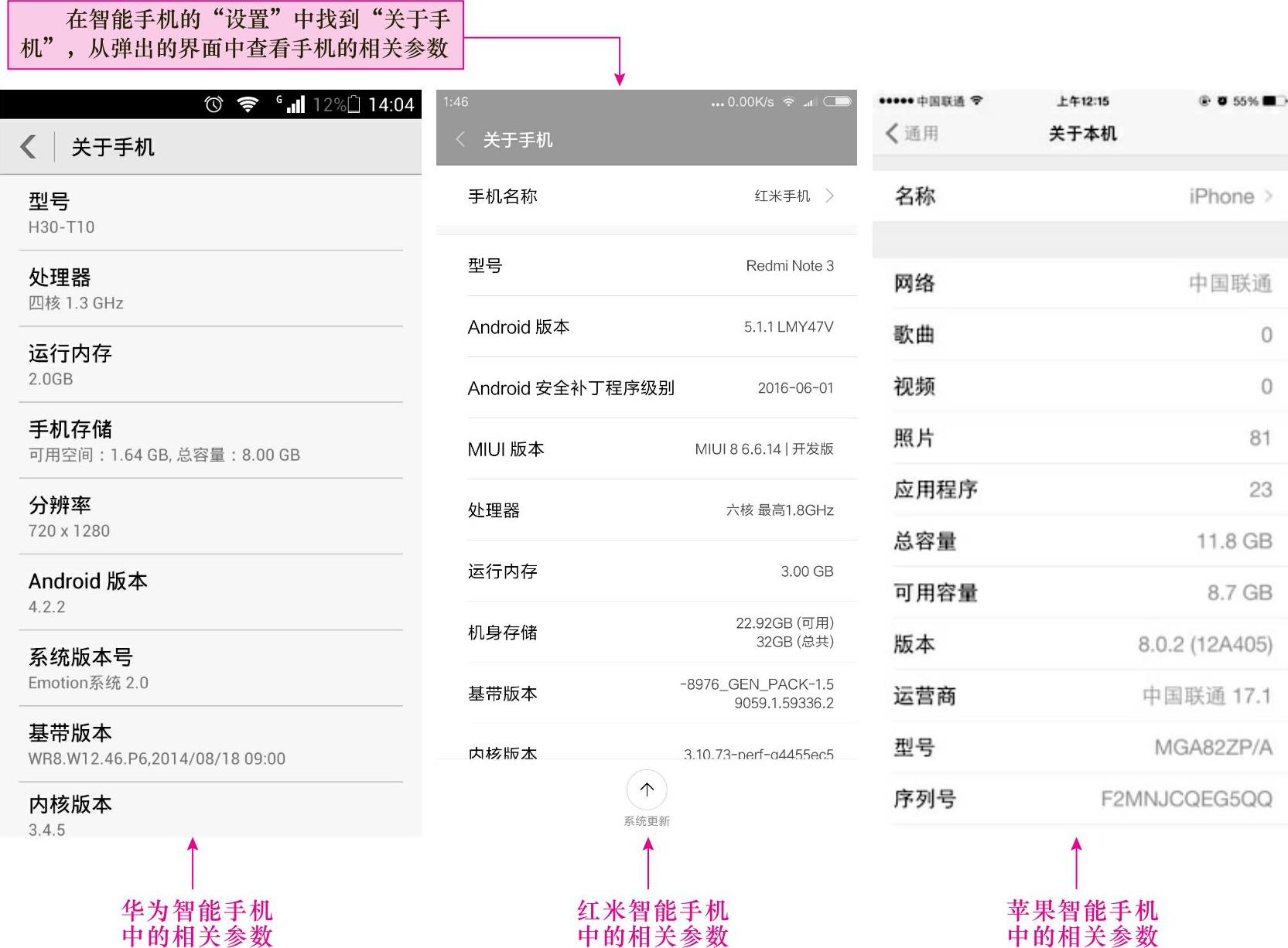Select the 内核版本 3.4.5 row on Huawei
The width and height of the screenshot is (1288, 948).
point(210,810)
